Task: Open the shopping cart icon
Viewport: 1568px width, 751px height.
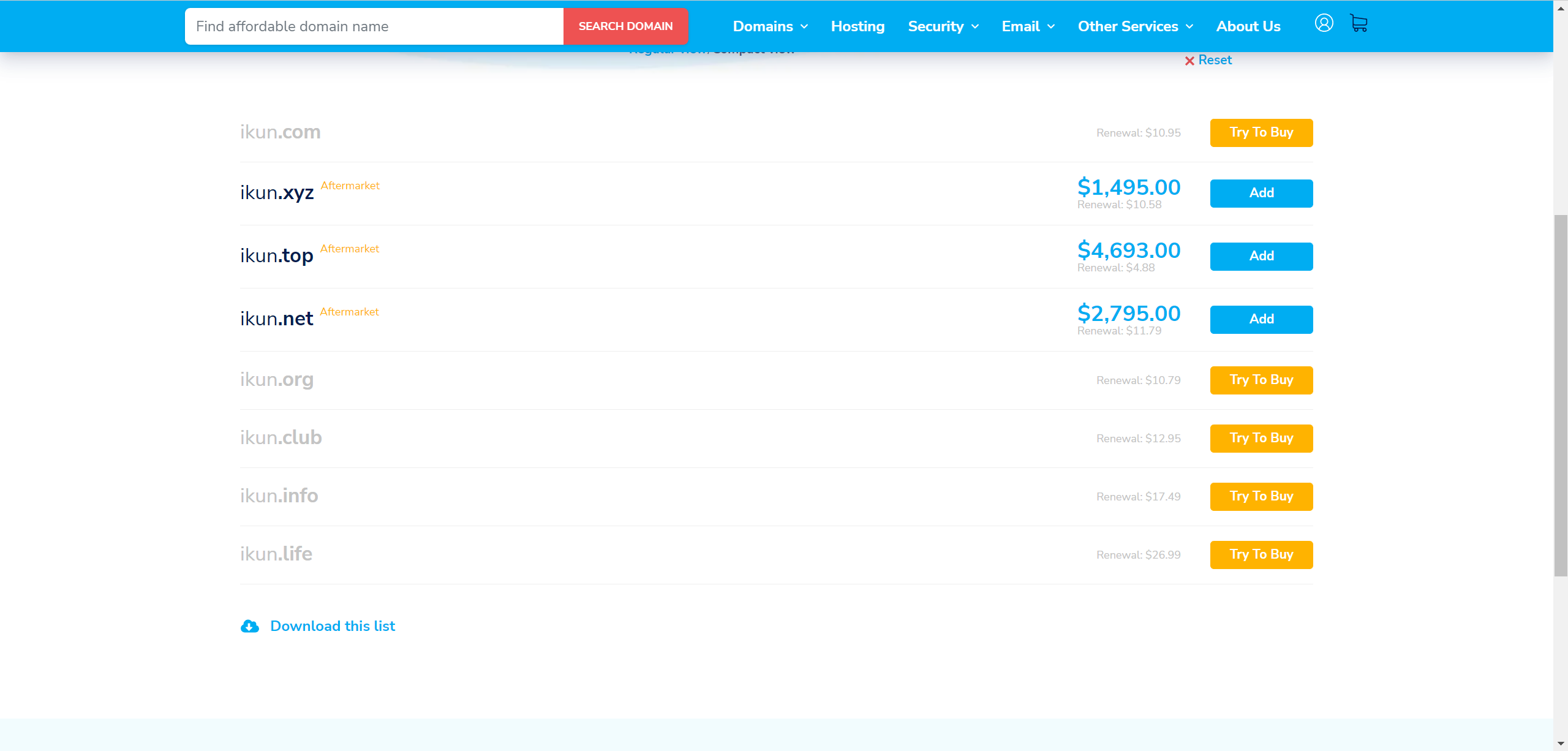Action: (1359, 23)
